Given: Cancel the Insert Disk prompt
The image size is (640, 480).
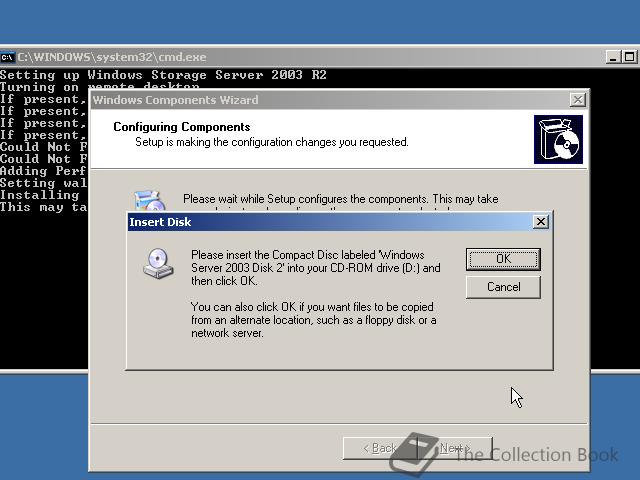Looking at the screenshot, I should (x=503, y=287).
